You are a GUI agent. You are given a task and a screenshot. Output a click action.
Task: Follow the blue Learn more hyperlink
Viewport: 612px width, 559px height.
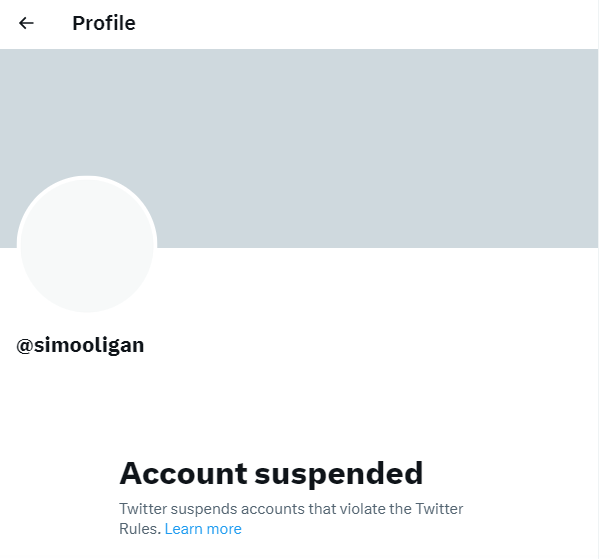[x=203, y=529]
